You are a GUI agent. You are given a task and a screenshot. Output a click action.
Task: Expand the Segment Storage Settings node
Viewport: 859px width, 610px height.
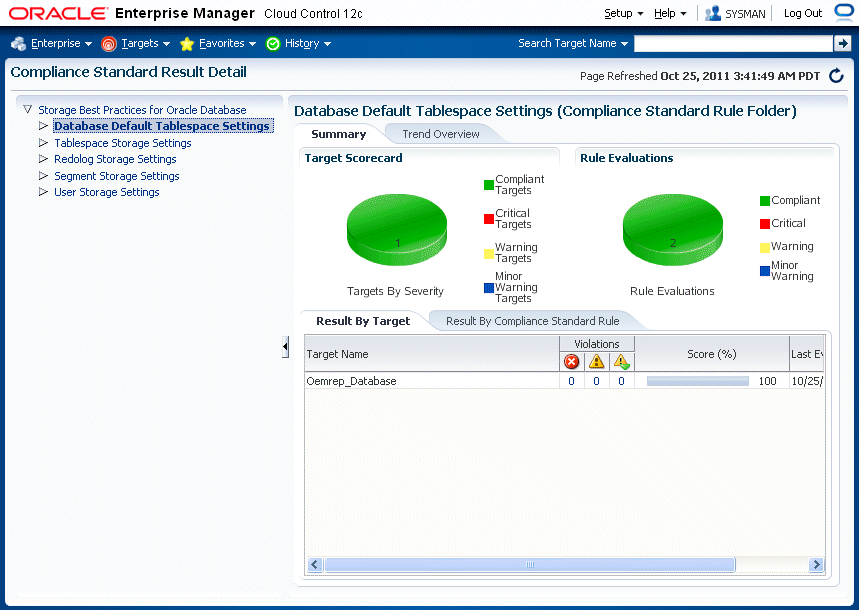(43, 175)
